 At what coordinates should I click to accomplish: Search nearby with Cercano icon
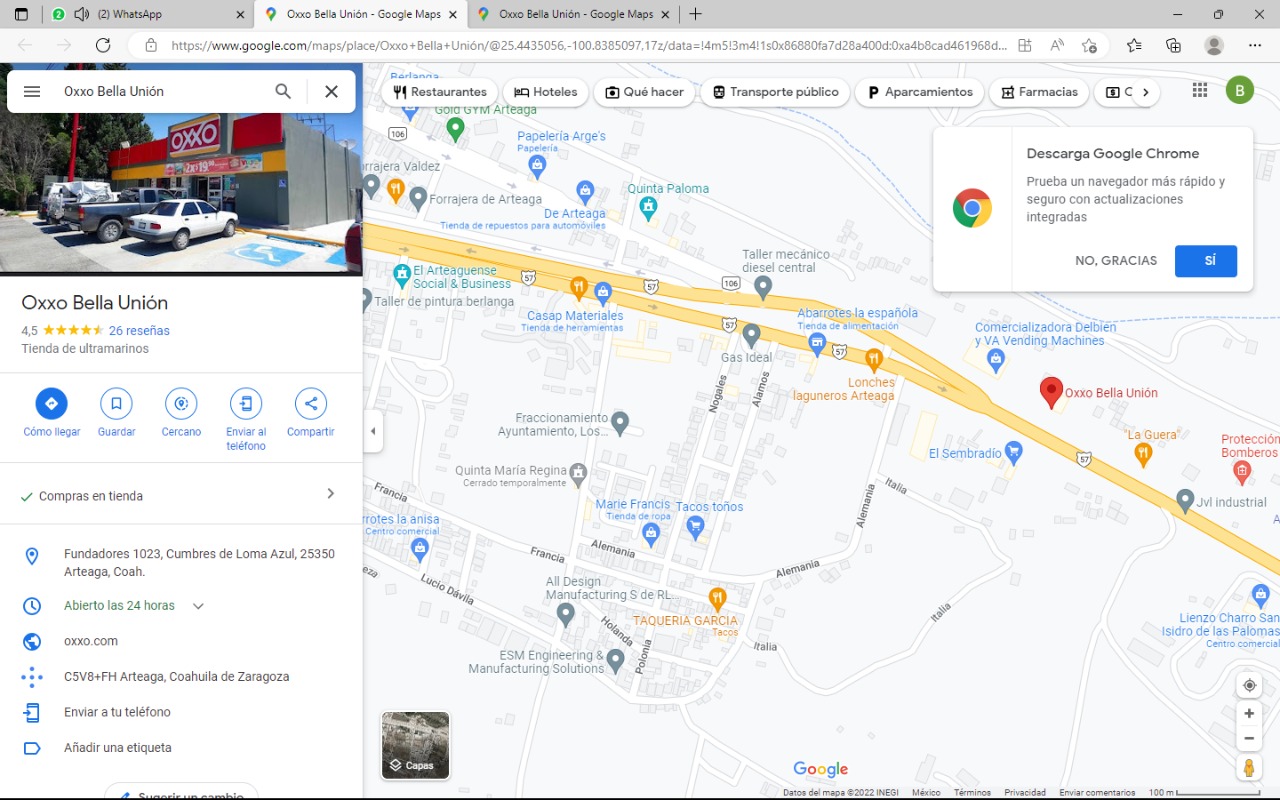181,404
